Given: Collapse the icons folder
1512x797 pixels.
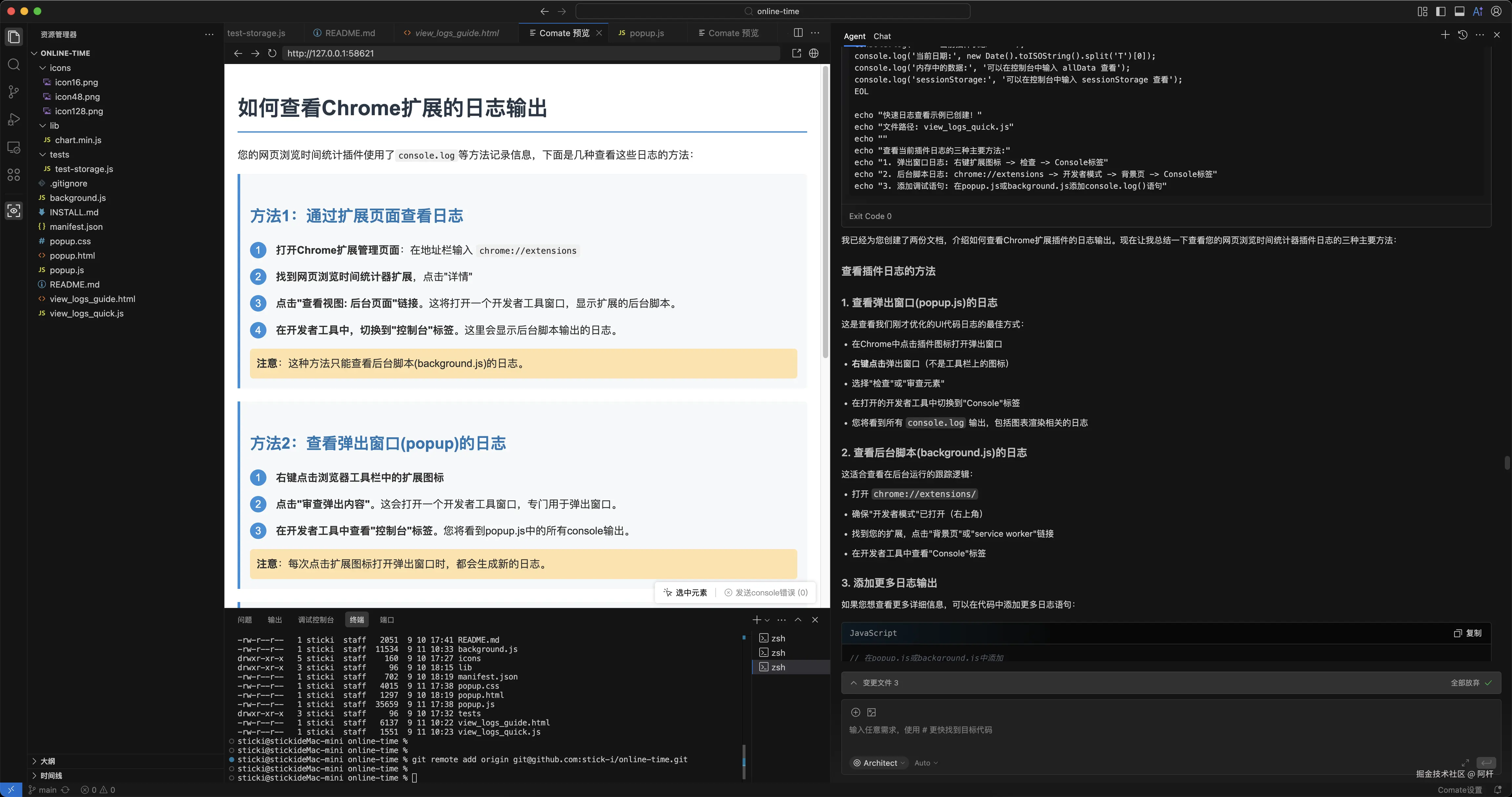Looking at the screenshot, I should (x=43, y=68).
